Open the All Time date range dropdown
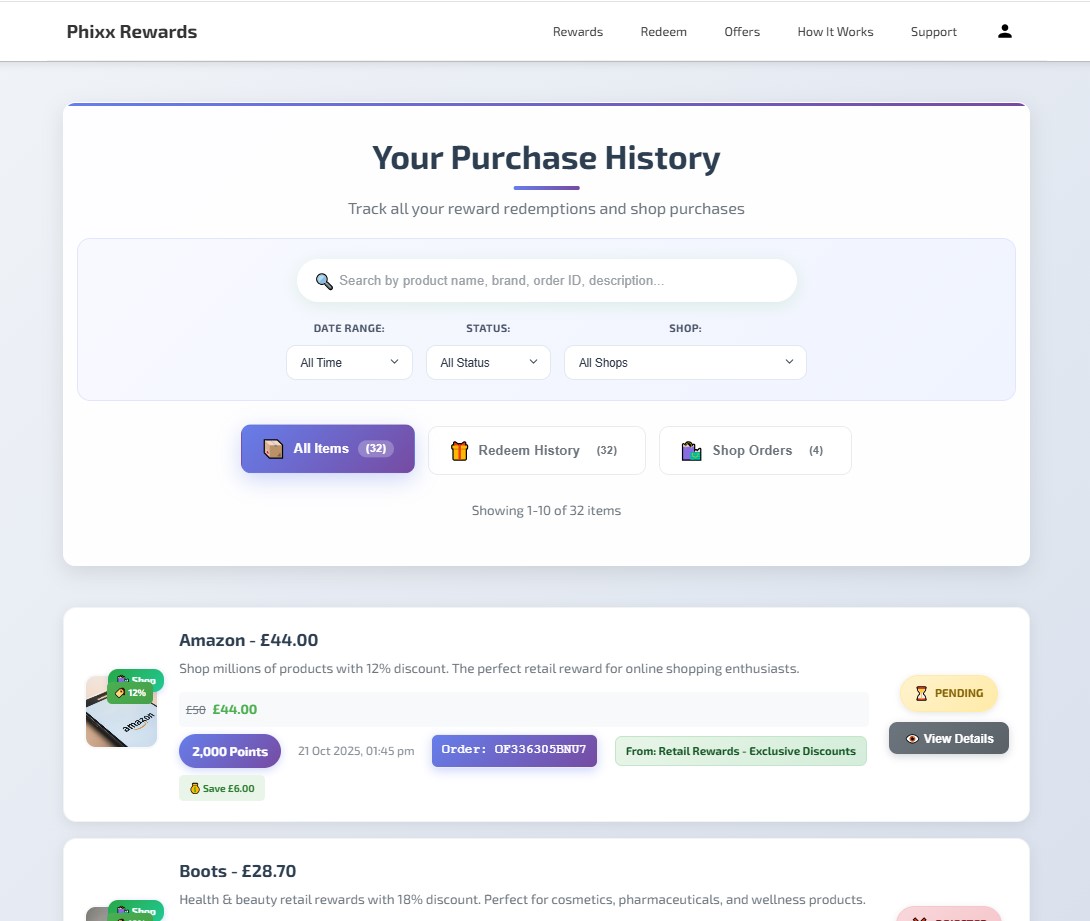This screenshot has width=1090, height=921. (348, 362)
